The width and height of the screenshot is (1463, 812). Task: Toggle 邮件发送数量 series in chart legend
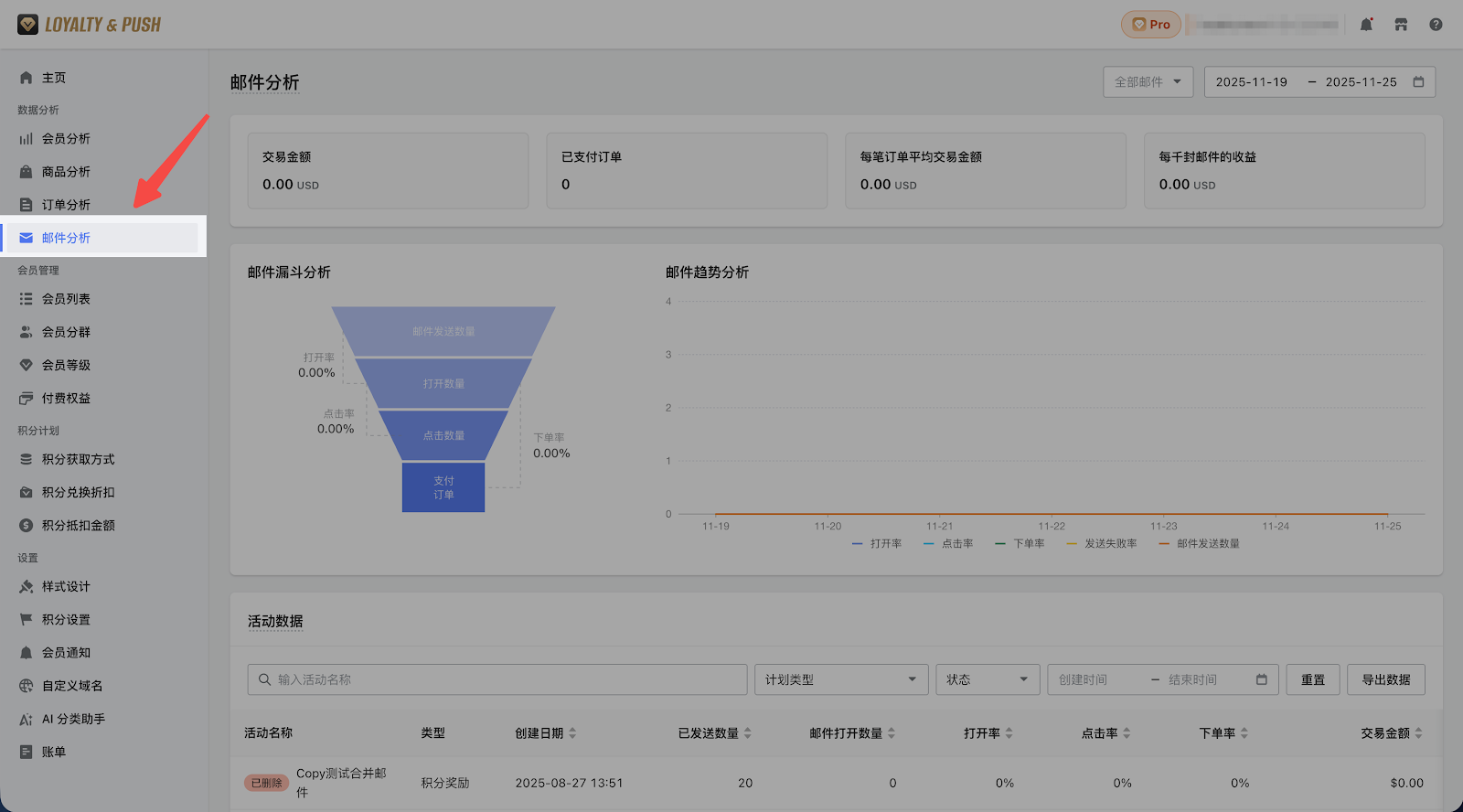(1199, 544)
